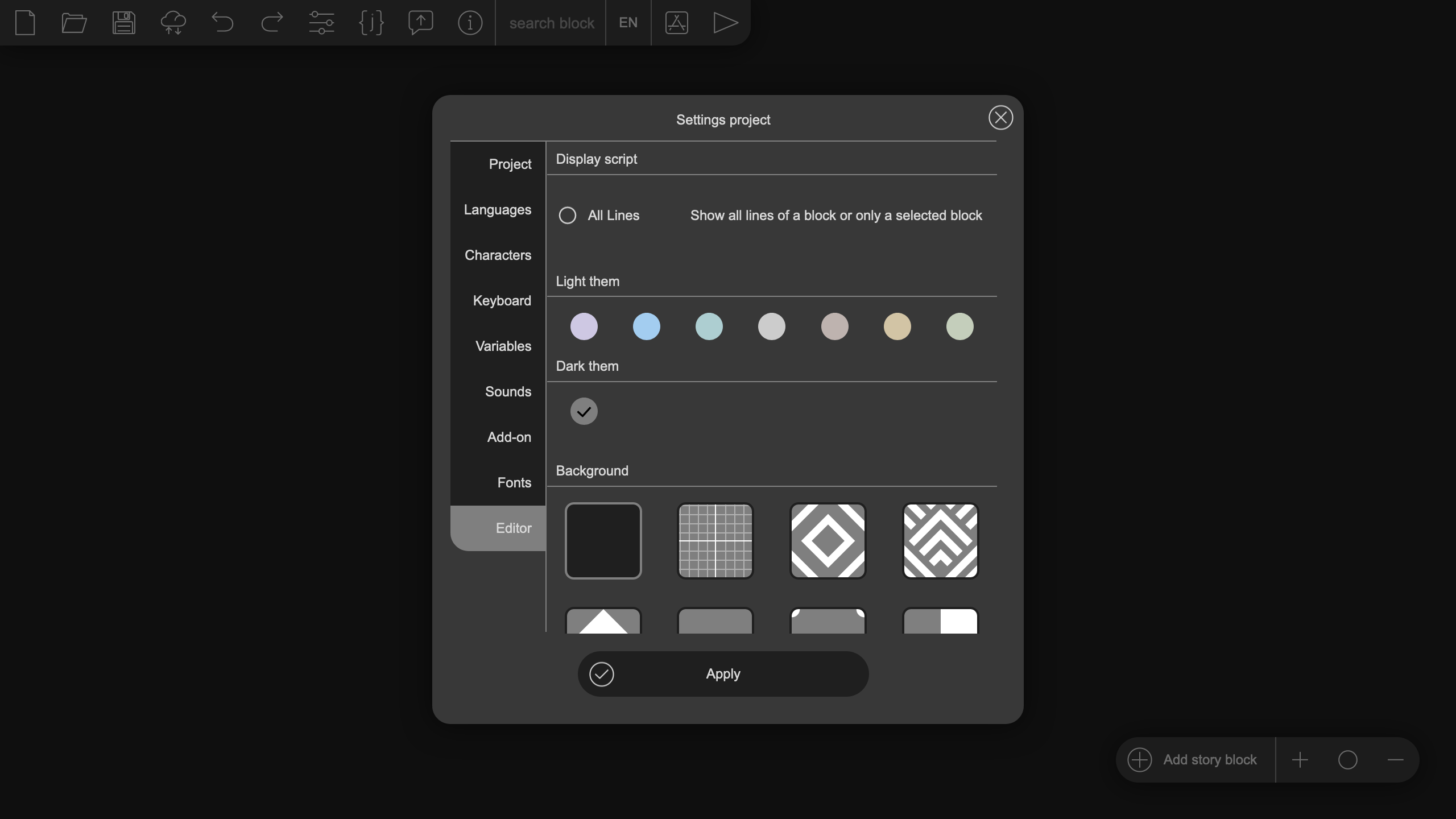Screen dimensions: 1456x819
Task: Switch language via EN selector
Action: pyautogui.click(x=628, y=23)
